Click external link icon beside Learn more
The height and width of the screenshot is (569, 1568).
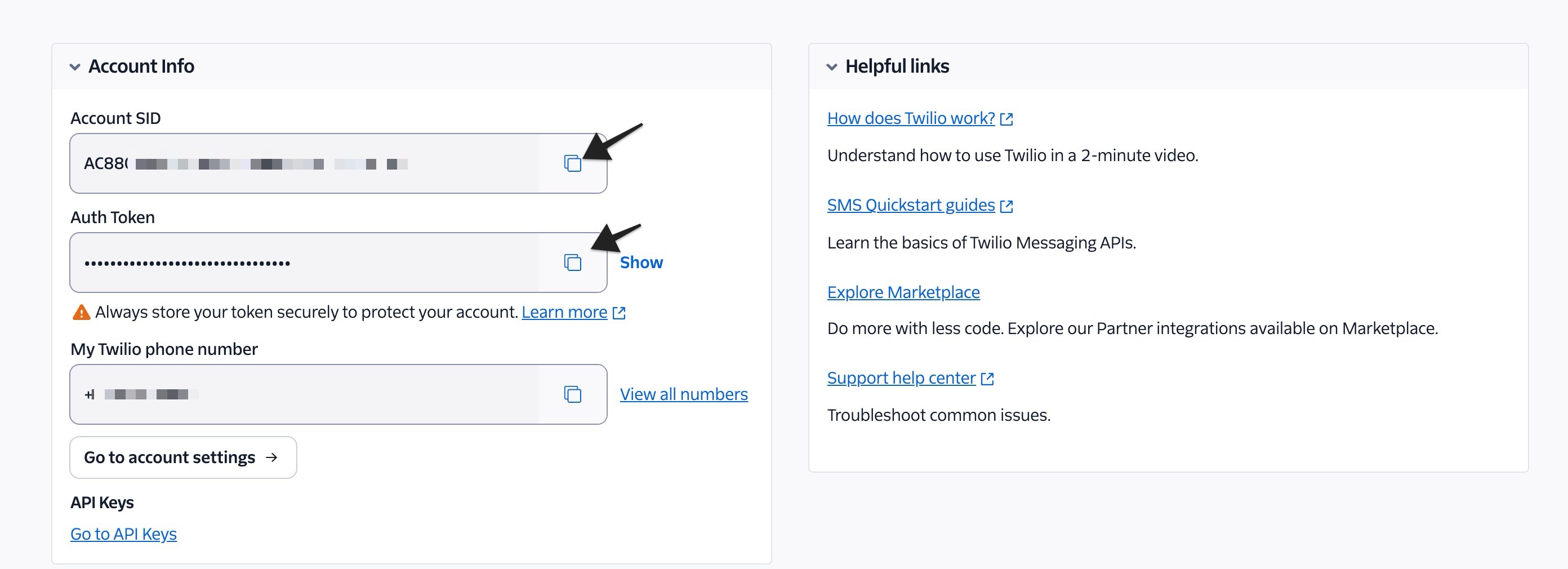pyautogui.click(x=618, y=313)
